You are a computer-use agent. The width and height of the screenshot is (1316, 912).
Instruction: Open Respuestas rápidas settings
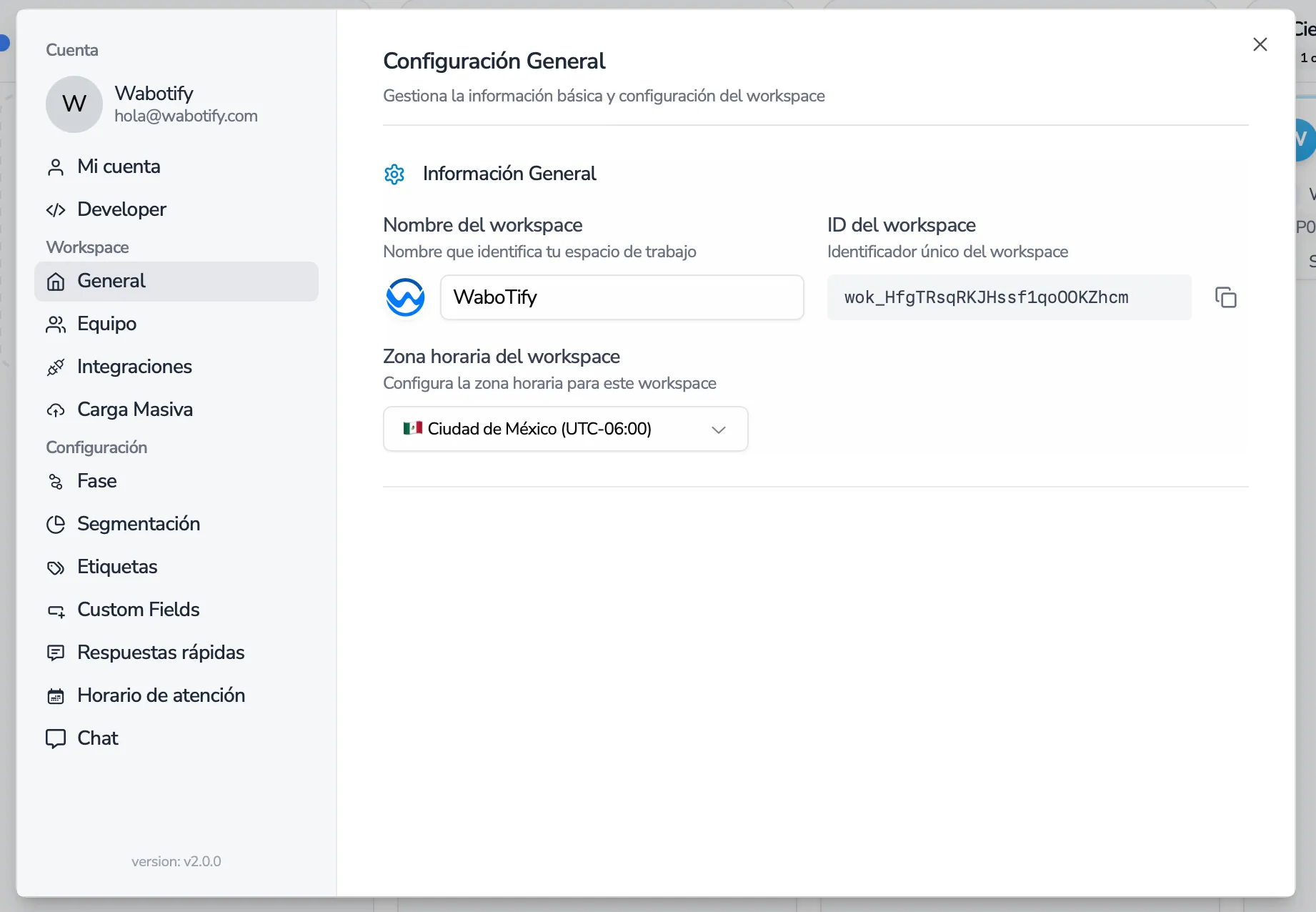[x=161, y=653]
